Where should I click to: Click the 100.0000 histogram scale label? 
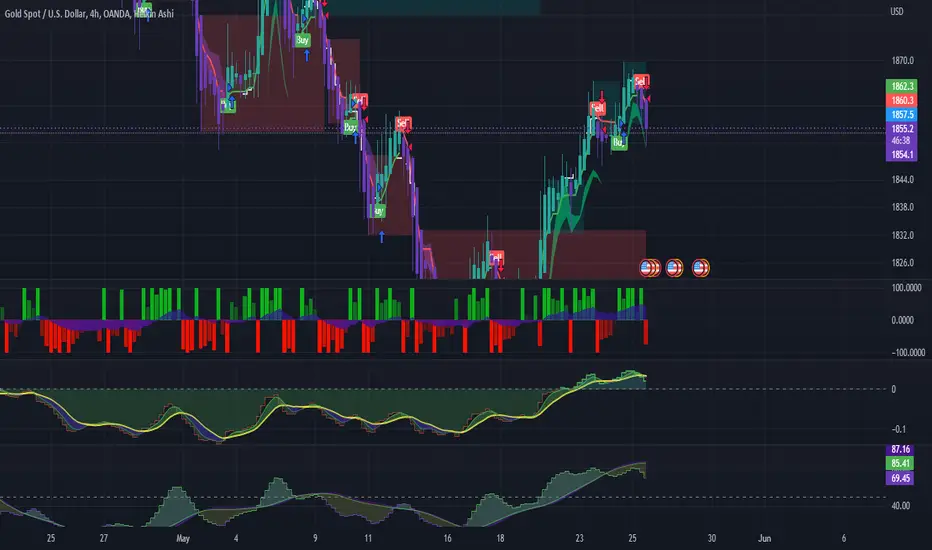906,288
